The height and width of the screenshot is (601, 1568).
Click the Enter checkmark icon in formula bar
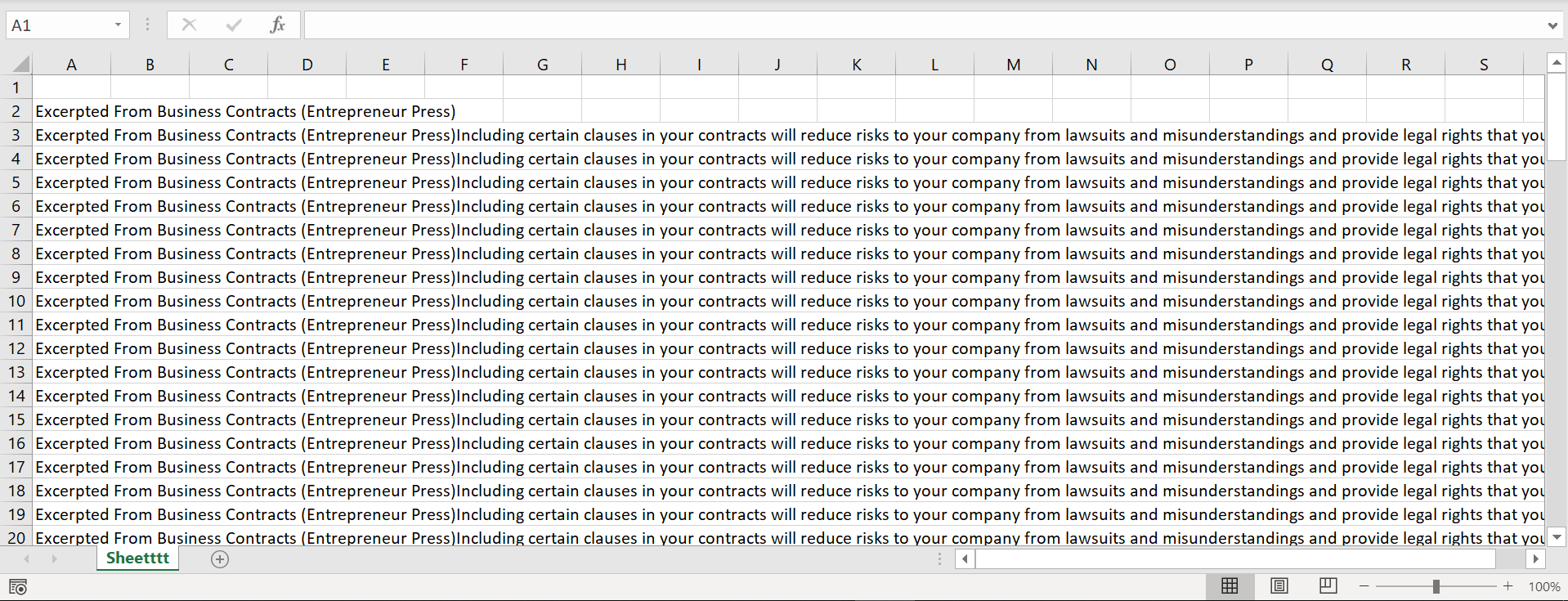pos(234,25)
